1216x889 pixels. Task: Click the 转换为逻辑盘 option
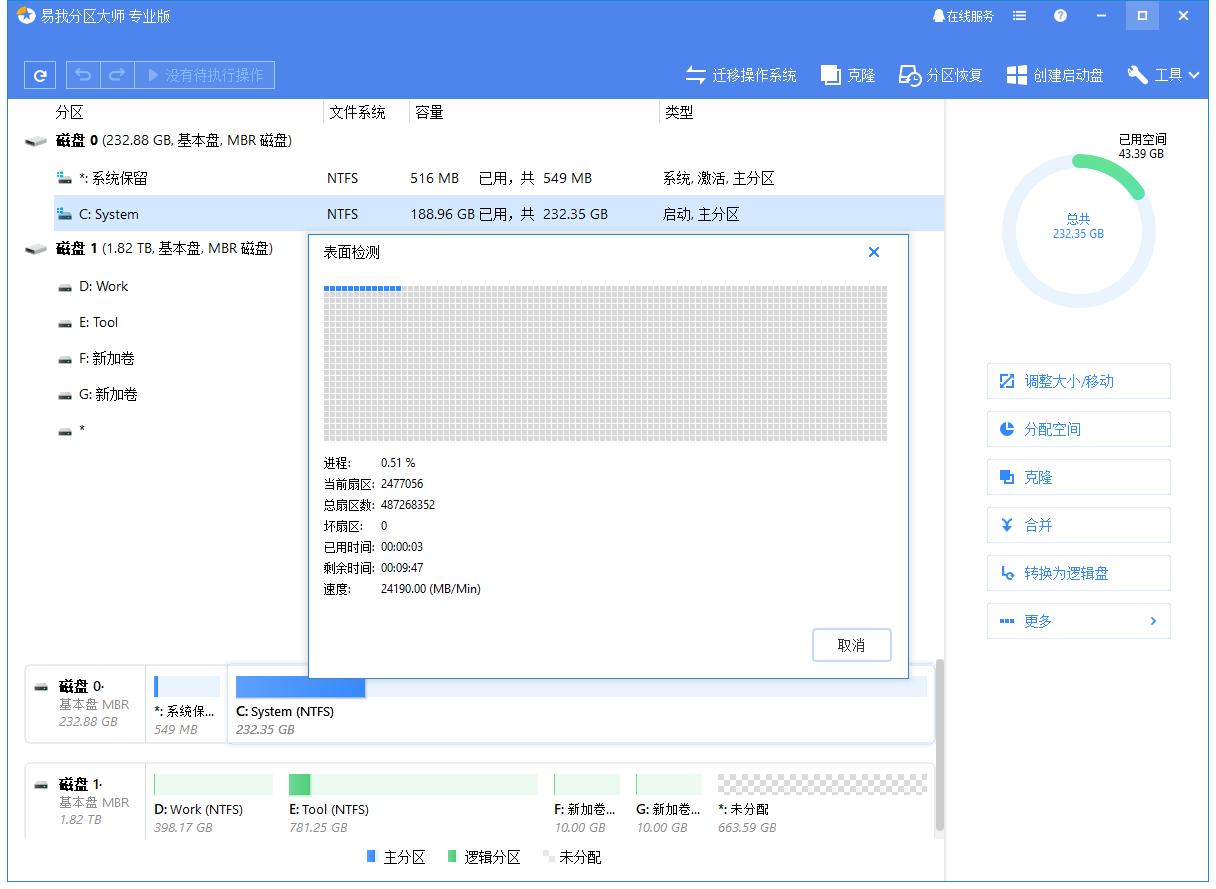coord(1078,573)
